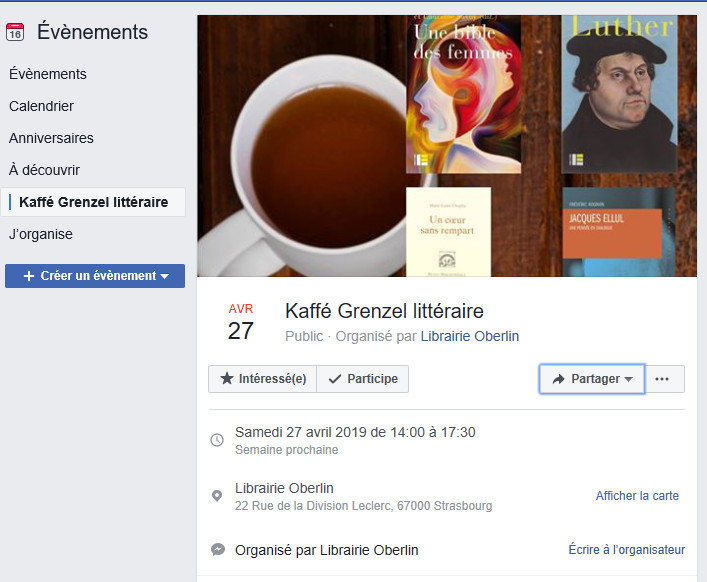The image size is (707, 582).
Task: Open the event cover photo
Action: click(x=447, y=146)
